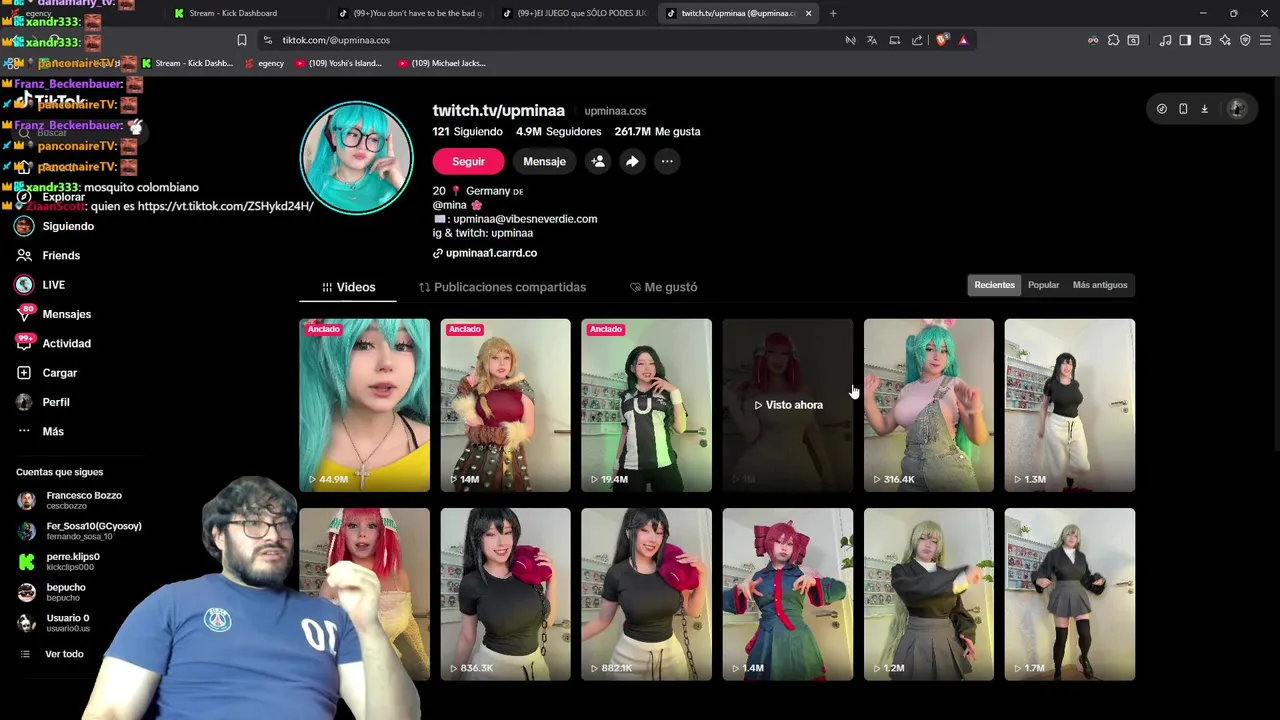The height and width of the screenshot is (720, 1280).
Task: Switch to the 'El JUEGO que SÓLO PUEDES' tab
Action: [575, 13]
